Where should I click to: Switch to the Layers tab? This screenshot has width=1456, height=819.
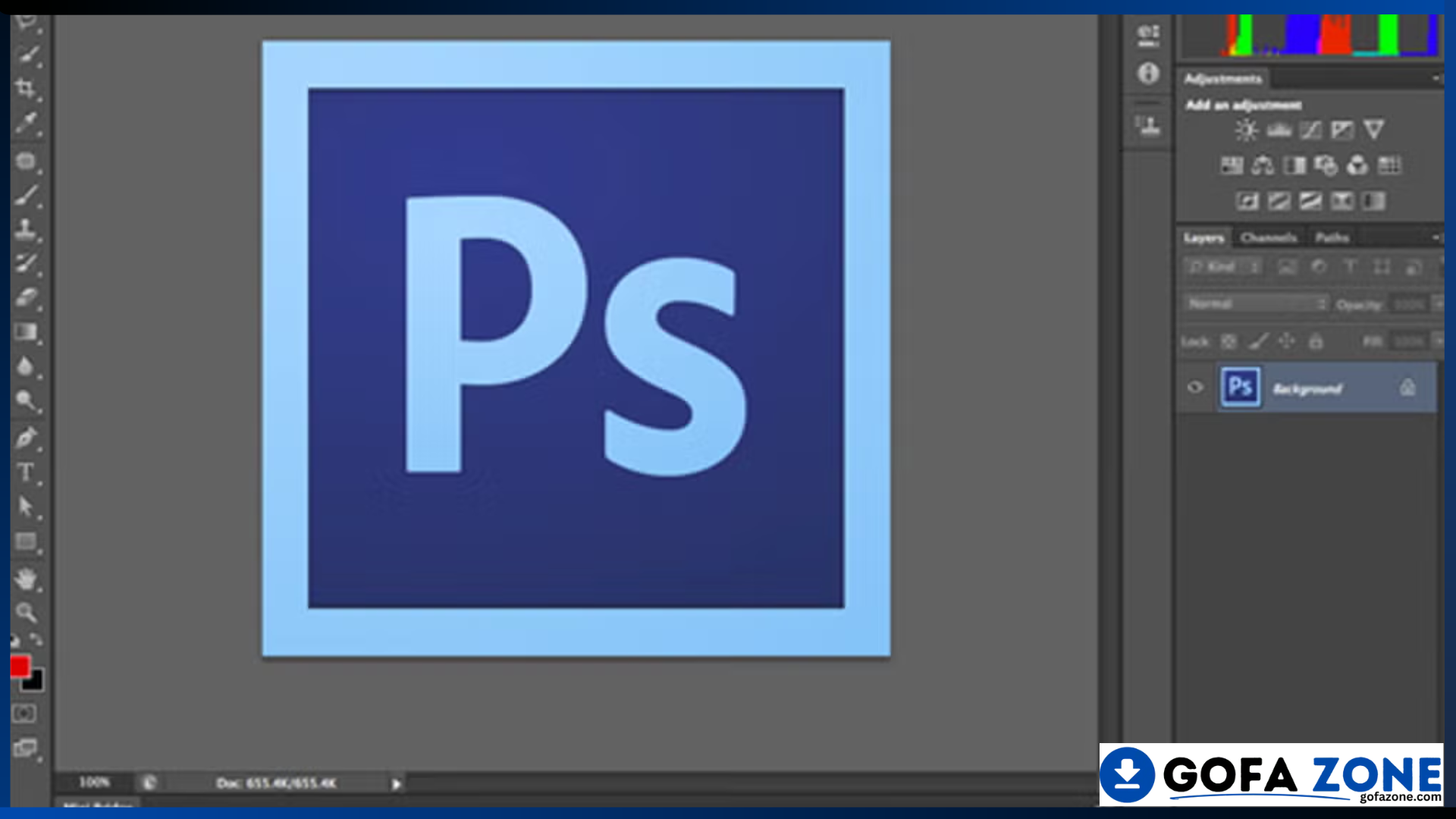click(1203, 238)
